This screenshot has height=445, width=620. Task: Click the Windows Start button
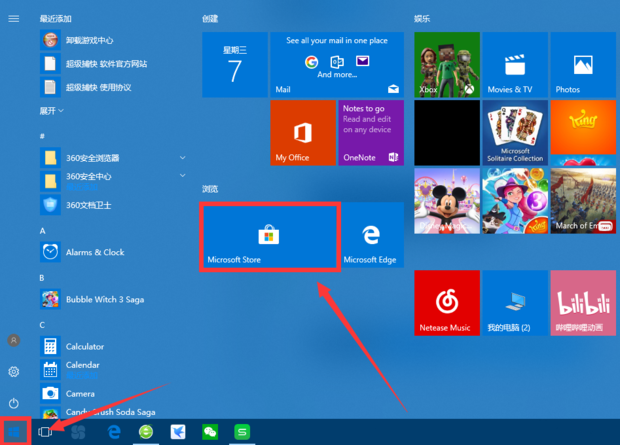click(14, 432)
